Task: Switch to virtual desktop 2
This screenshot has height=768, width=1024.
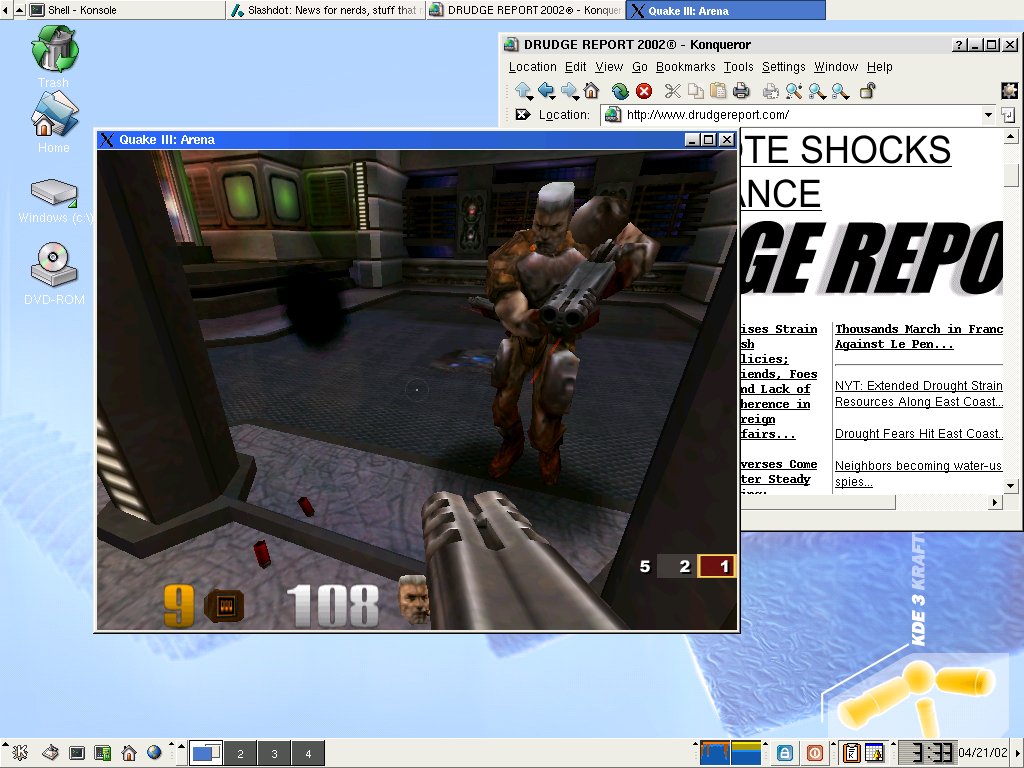Action: click(x=240, y=754)
